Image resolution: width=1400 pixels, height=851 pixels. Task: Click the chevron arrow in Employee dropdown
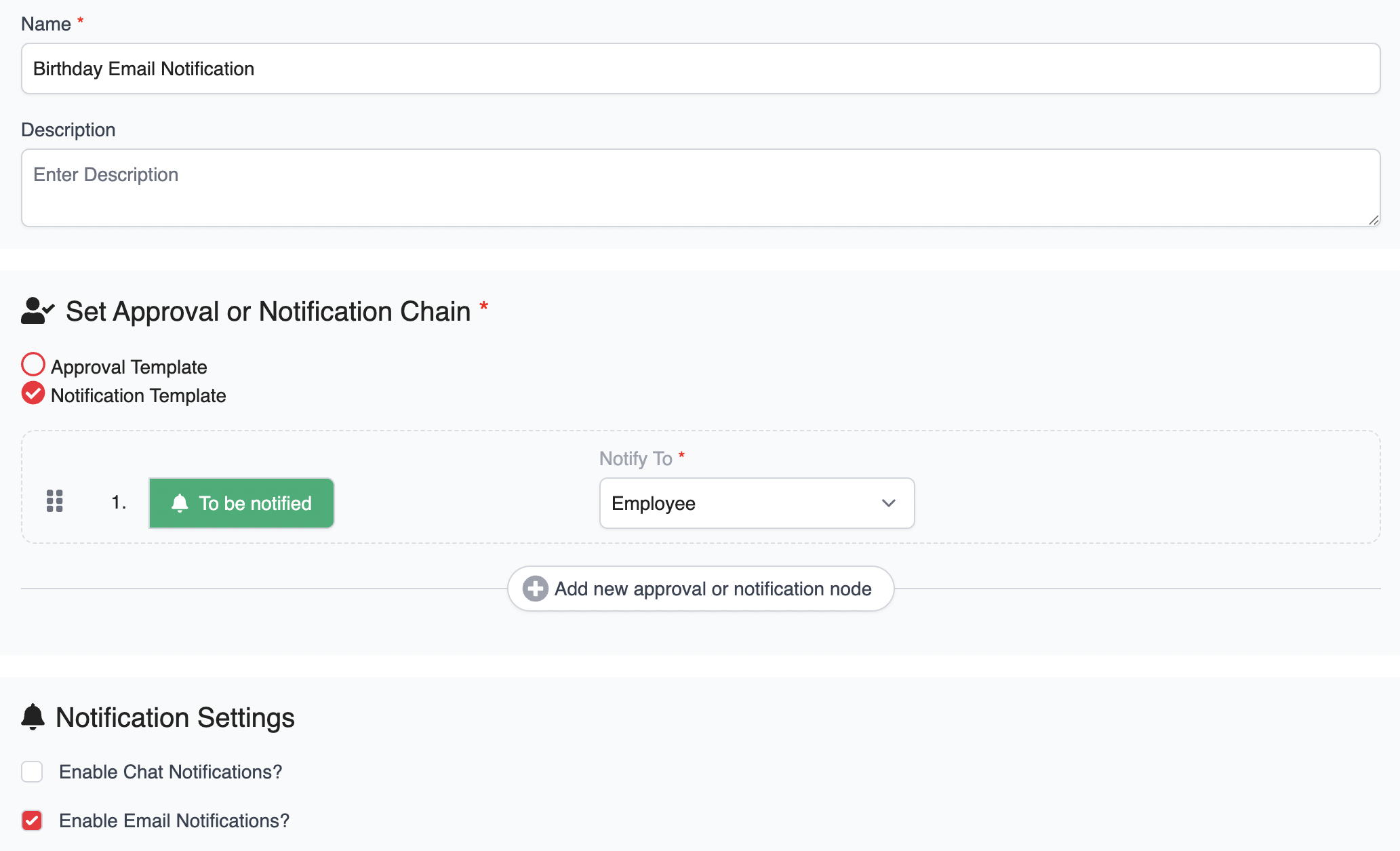click(x=888, y=503)
